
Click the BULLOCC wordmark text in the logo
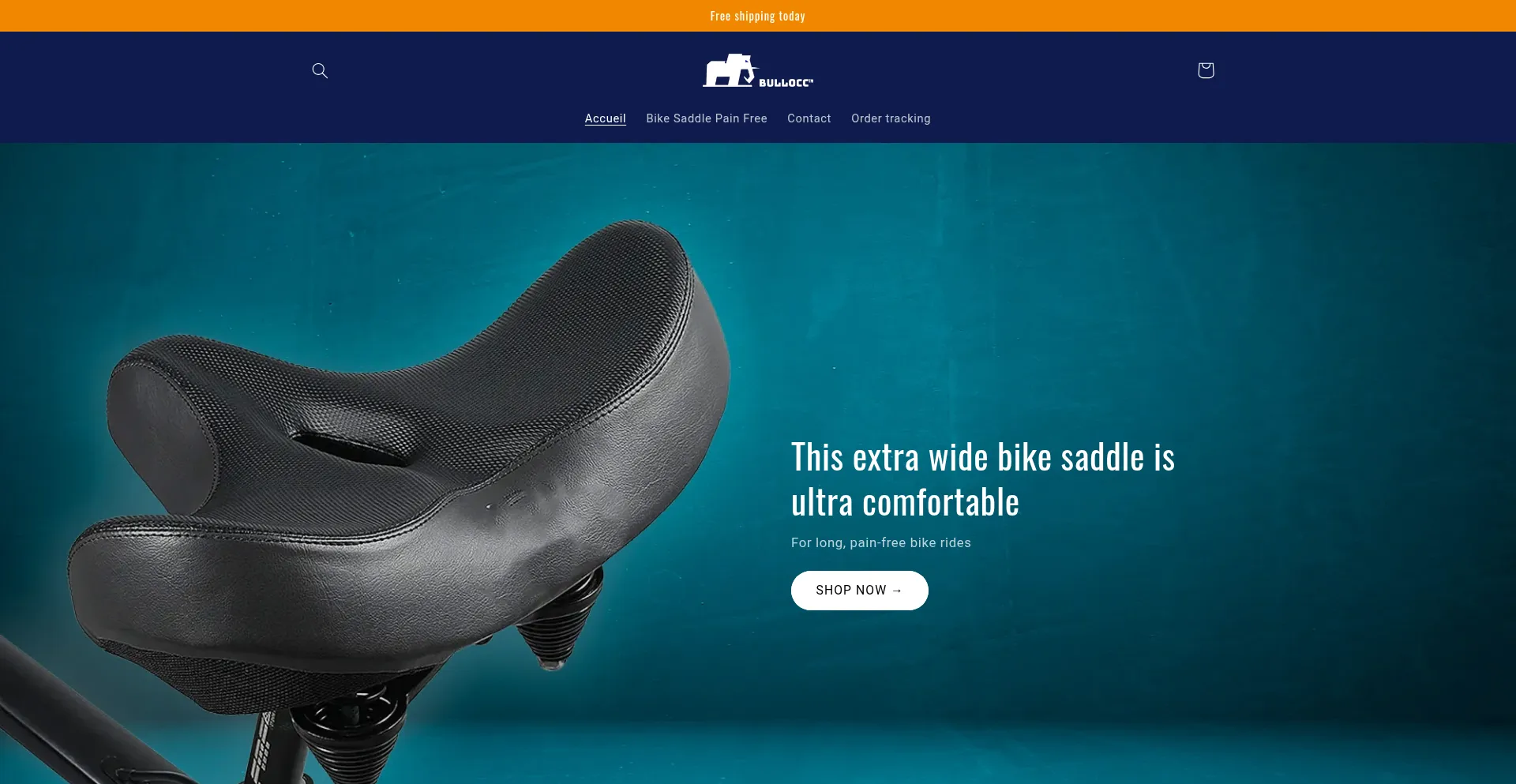tap(786, 83)
